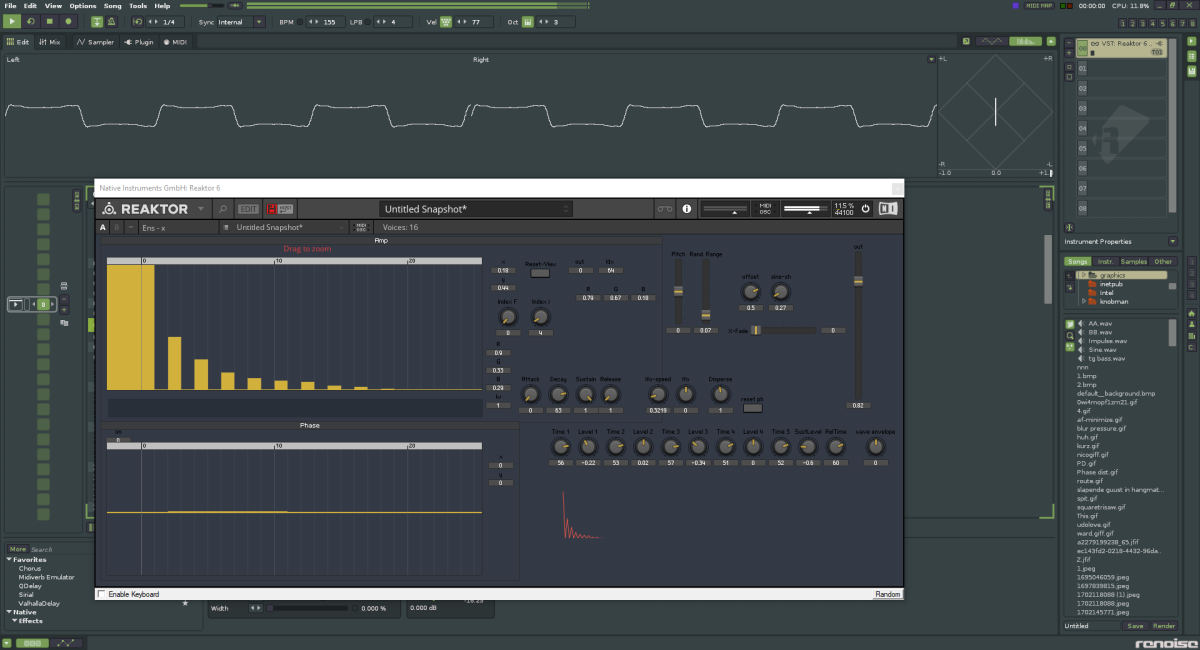Enable record edit mode button
The image size is (1200, 650).
tap(69, 21)
